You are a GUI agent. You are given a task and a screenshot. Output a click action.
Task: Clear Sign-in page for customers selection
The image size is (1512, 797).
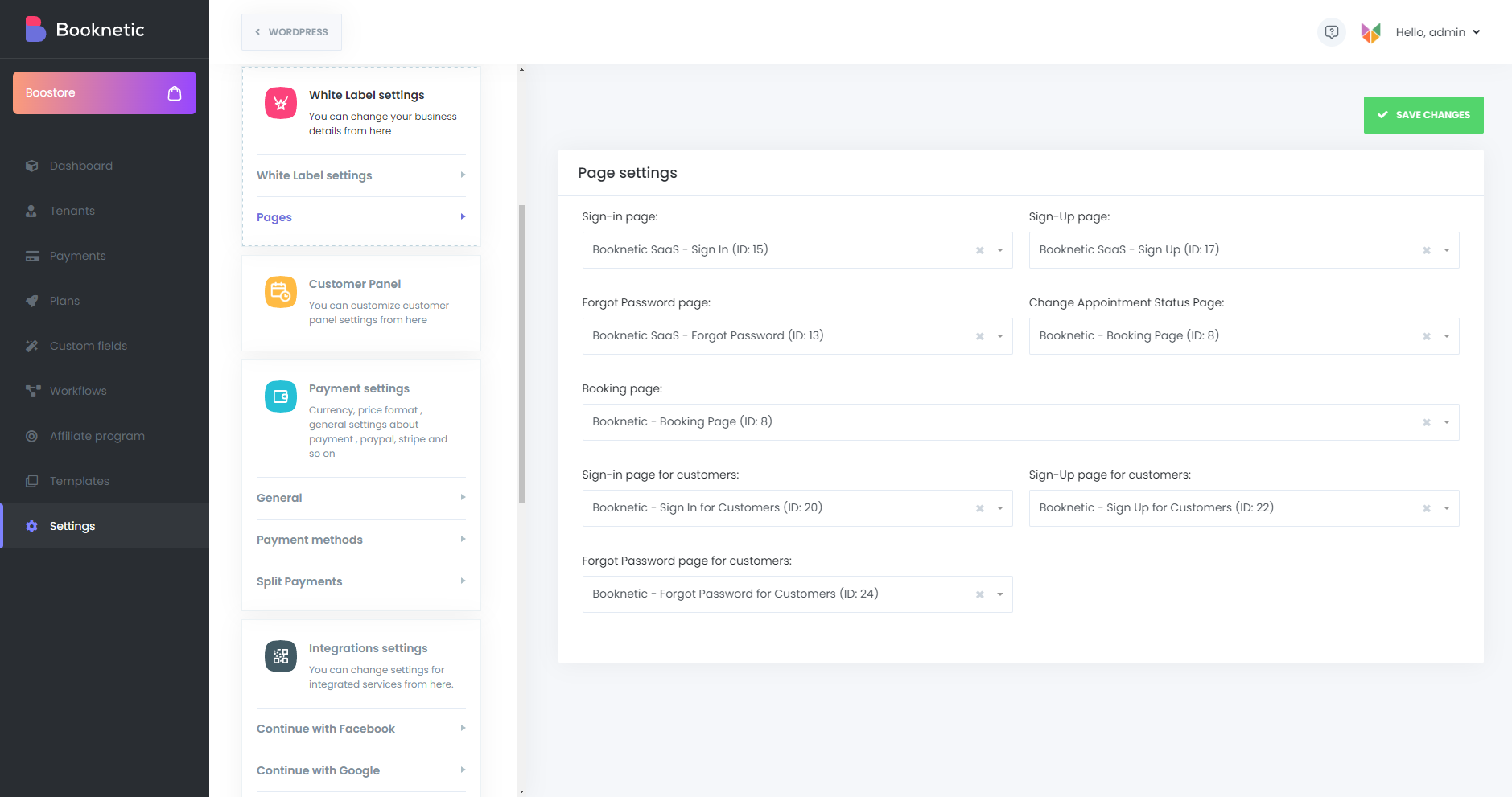pos(980,508)
